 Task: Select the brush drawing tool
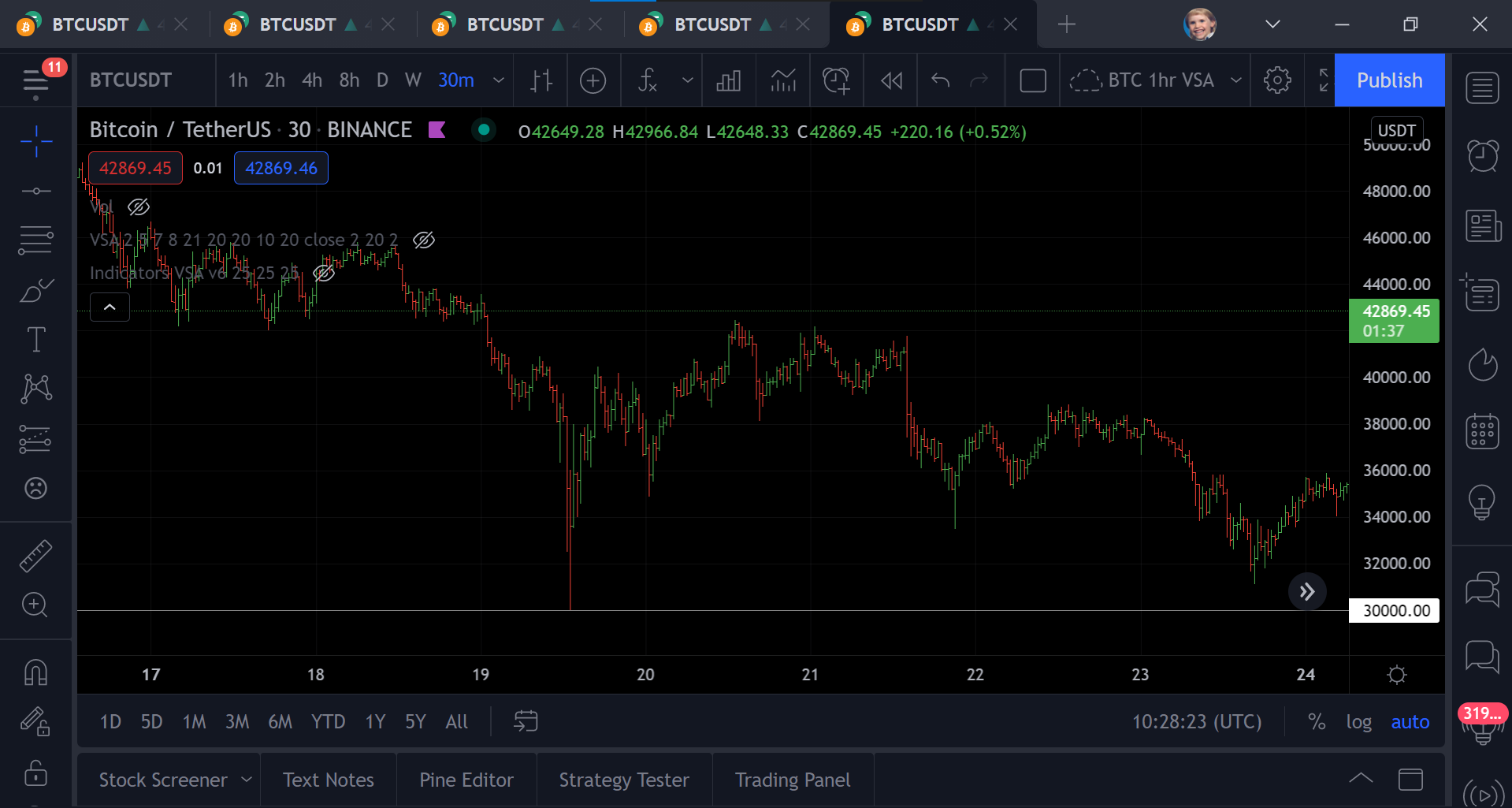tap(36, 290)
